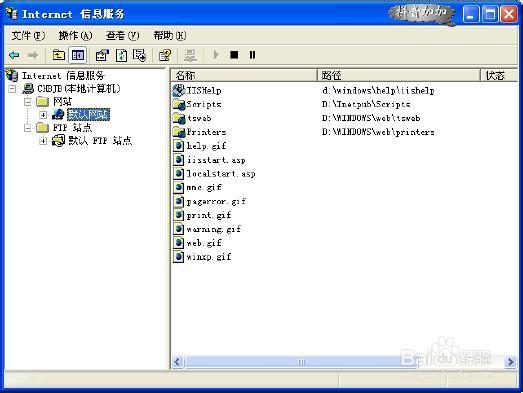Select the pagerror.gif file name
This screenshot has height=393, width=523.
(216, 202)
